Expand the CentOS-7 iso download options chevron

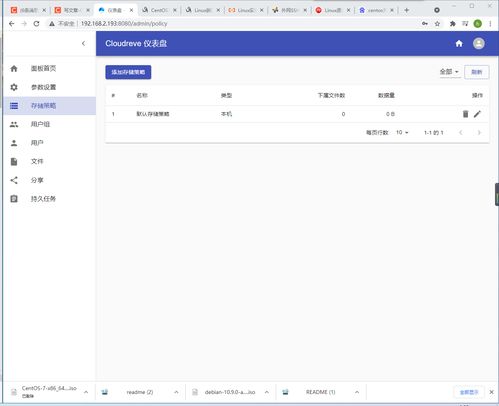[x=86, y=392]
